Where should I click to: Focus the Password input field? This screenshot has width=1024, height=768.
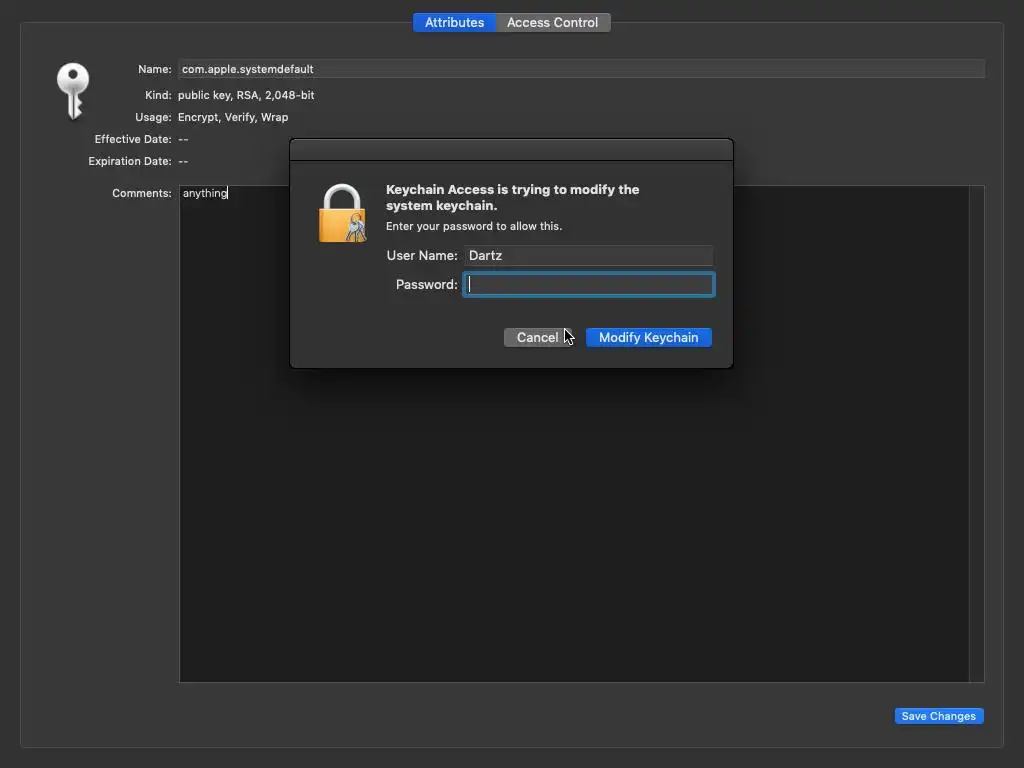589,285
